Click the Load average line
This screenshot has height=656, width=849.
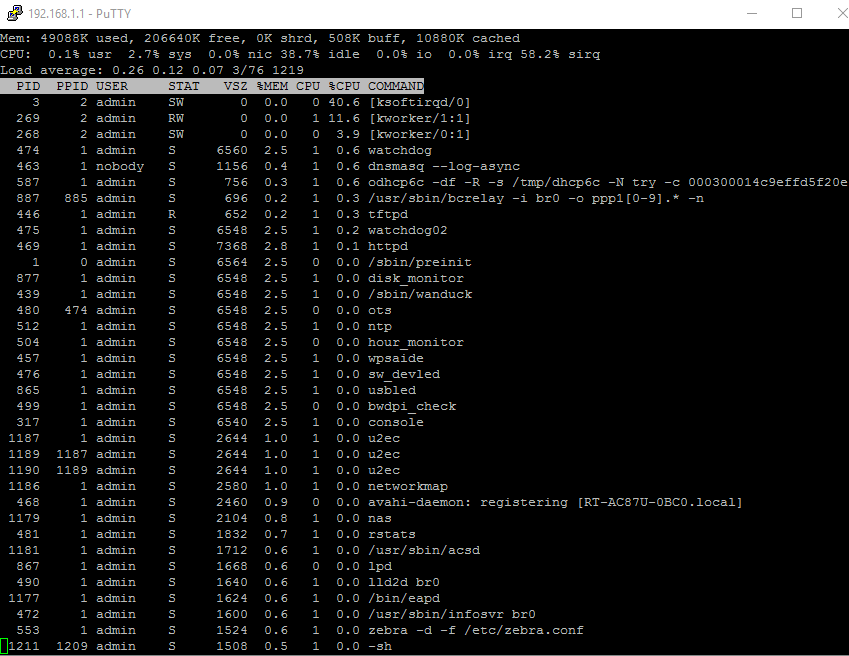click(152, 70)
